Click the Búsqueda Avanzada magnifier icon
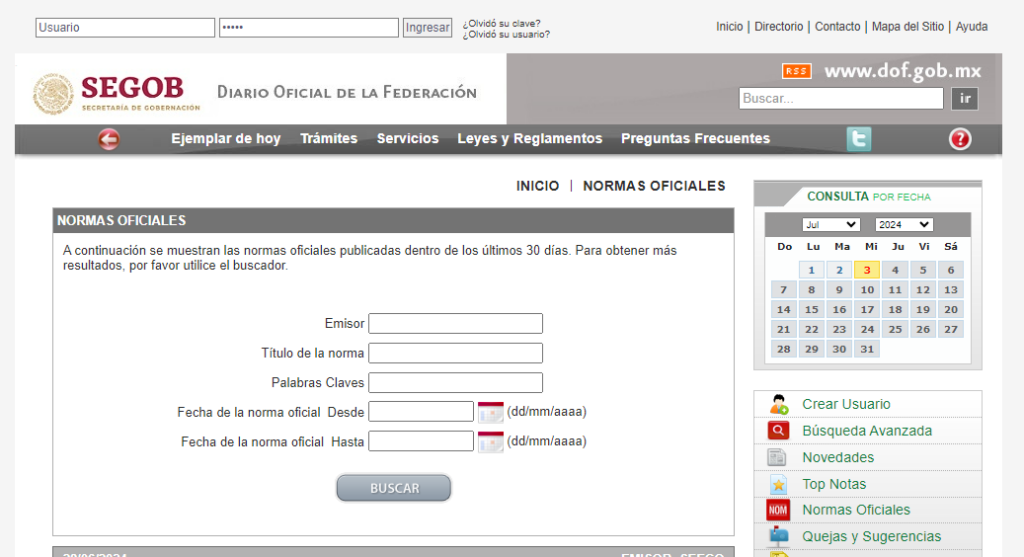 (778, 430)
